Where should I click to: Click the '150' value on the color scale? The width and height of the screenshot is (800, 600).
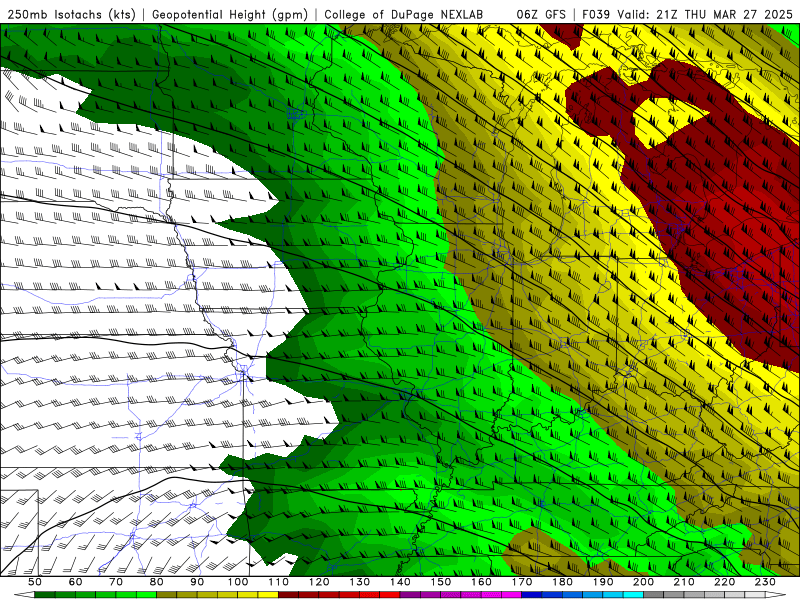pos(441,582)
